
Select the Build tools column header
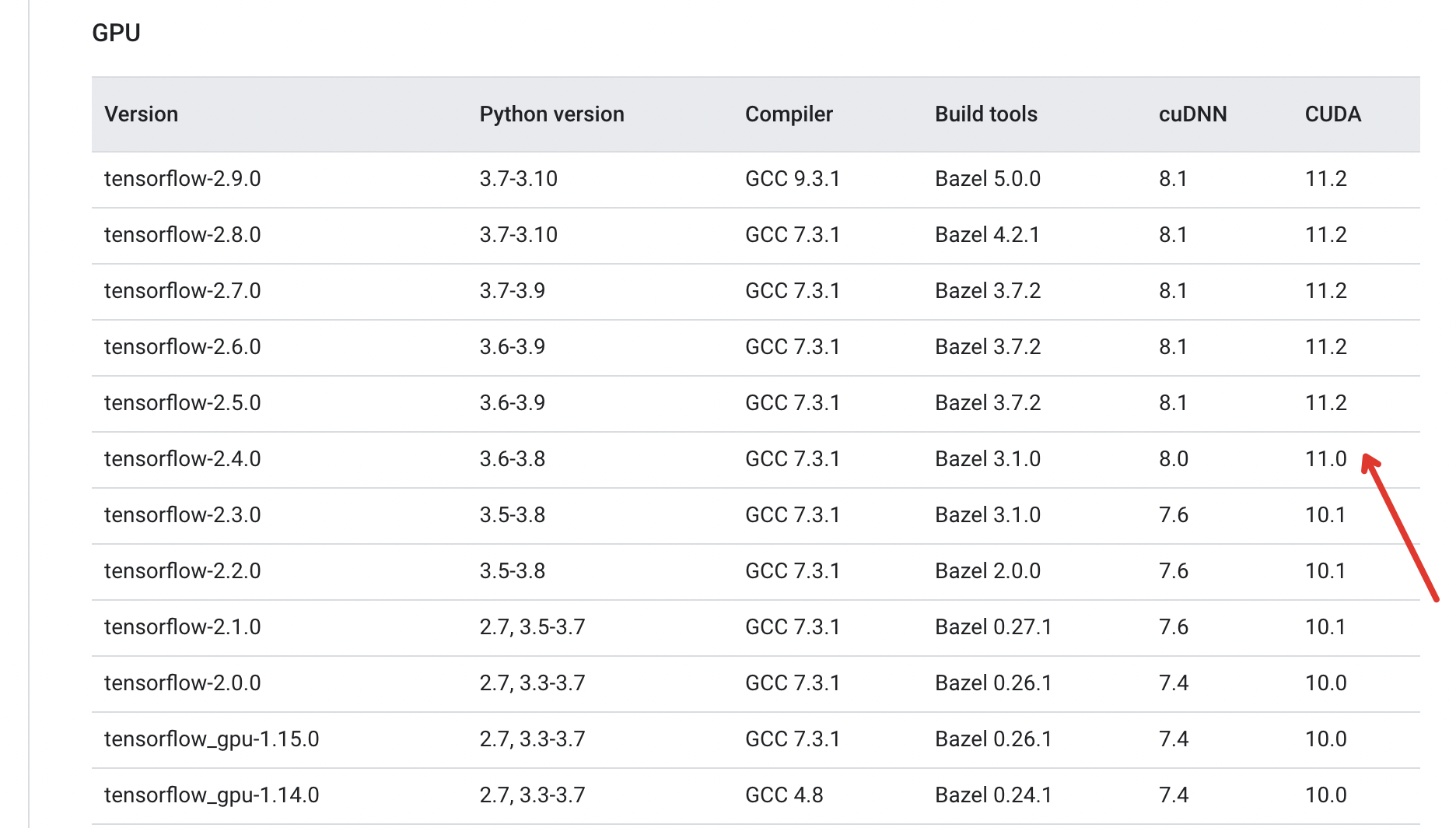tap(986, 114)
